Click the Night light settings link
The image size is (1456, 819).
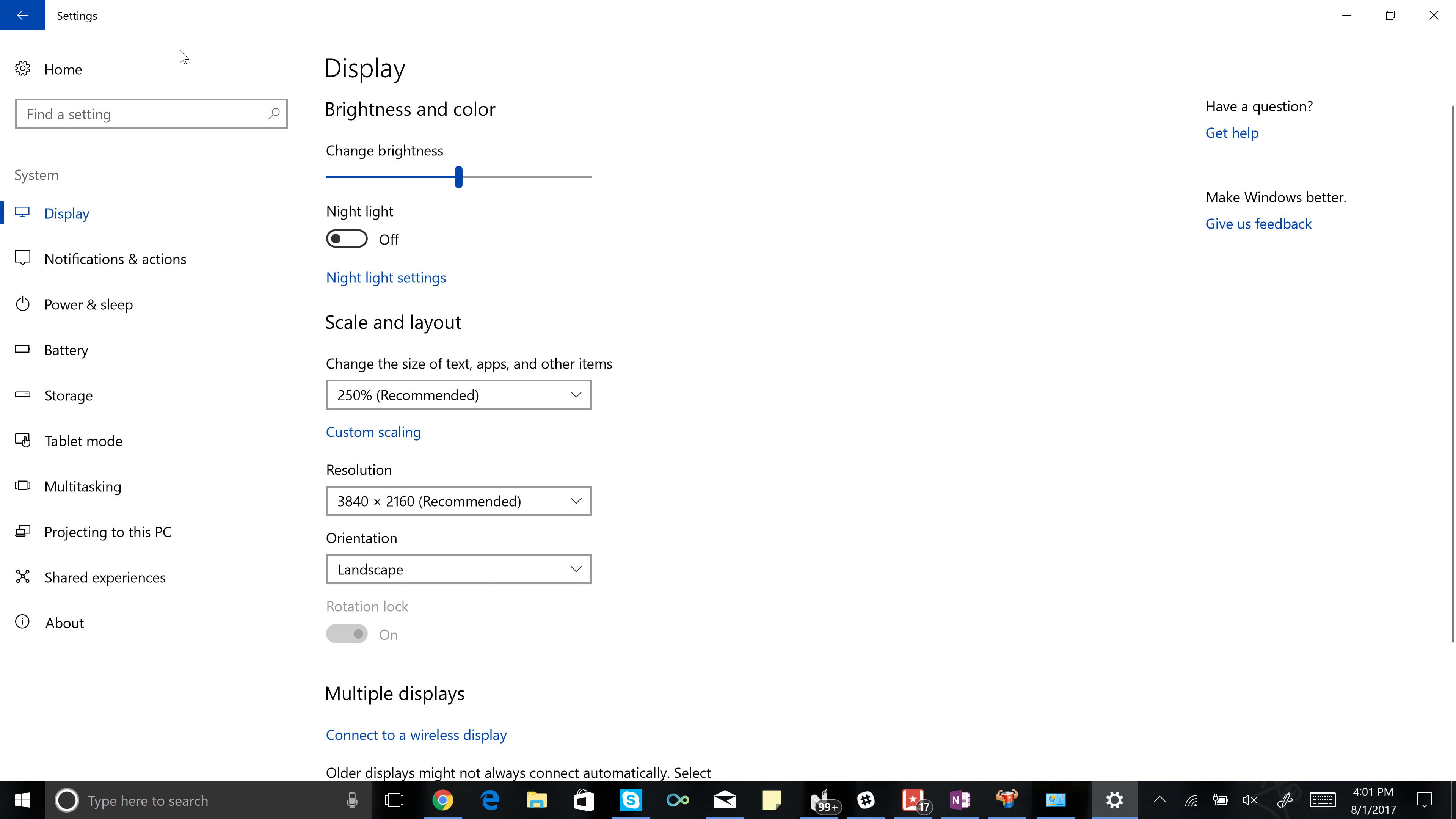(x=386, y=277)
